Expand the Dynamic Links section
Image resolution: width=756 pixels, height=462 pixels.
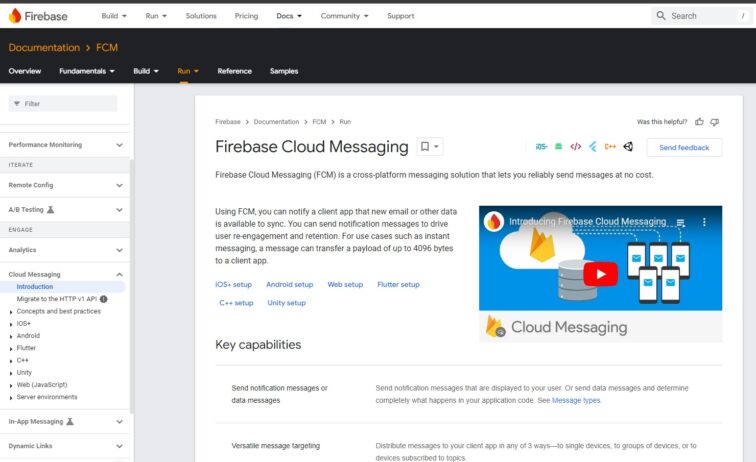[119, 446]
